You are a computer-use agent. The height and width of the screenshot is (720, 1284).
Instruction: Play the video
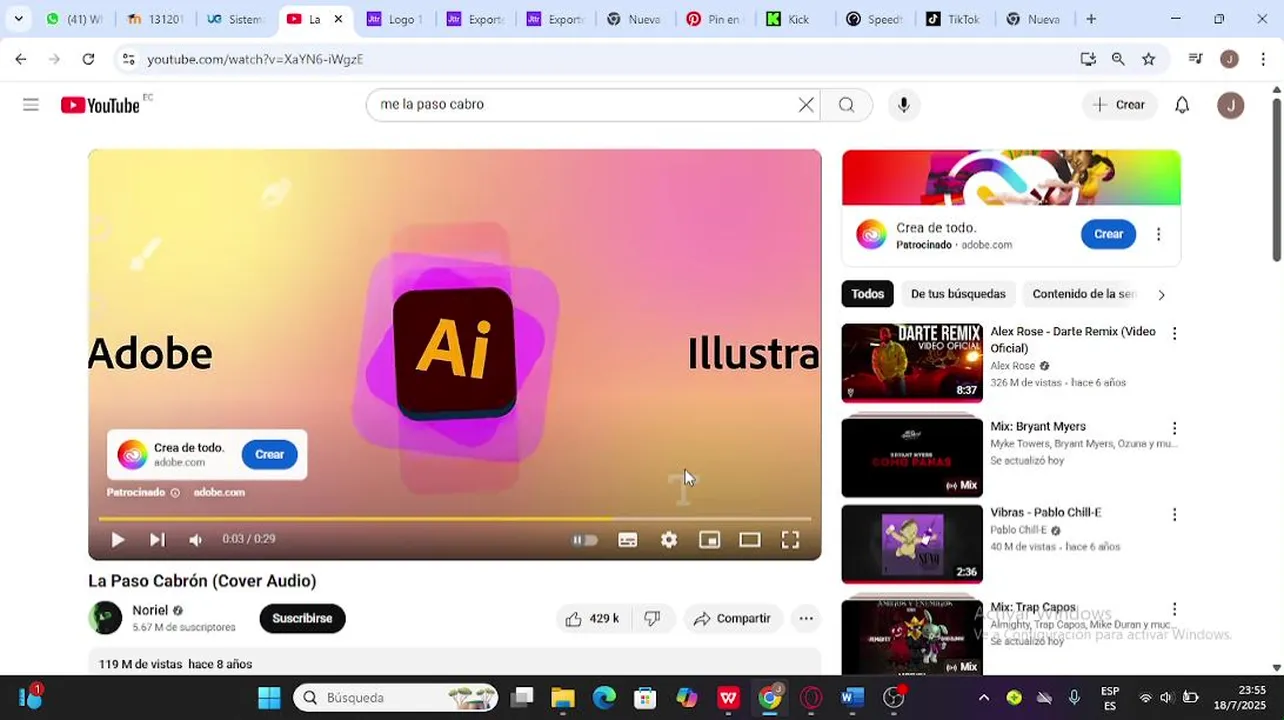click(x=117, y=540)
